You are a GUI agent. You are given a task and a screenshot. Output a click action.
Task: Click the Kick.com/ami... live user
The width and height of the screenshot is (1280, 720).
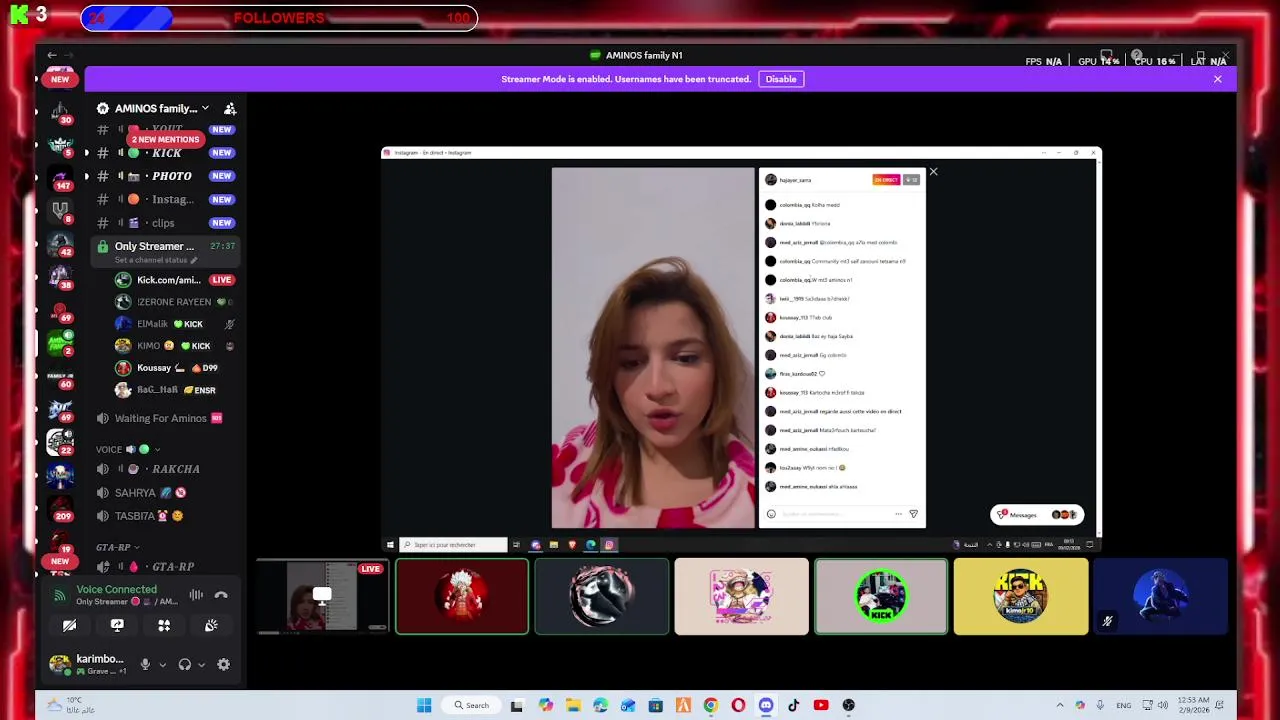[174, 280]
